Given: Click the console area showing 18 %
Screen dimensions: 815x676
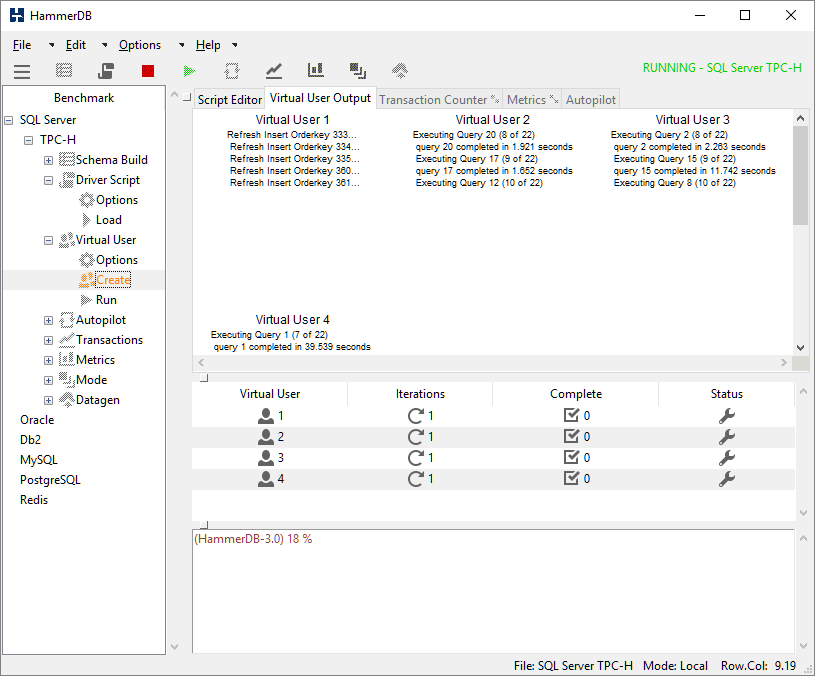Looking at the screenshot, I should tap(493, 591).
